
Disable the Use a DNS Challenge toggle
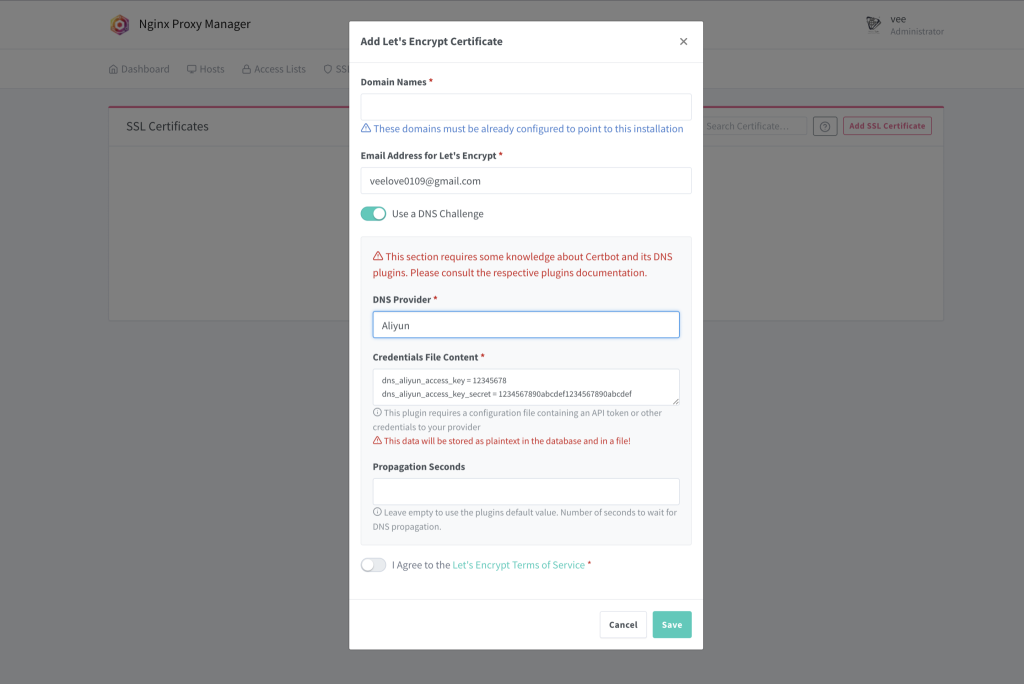point(374,214)
